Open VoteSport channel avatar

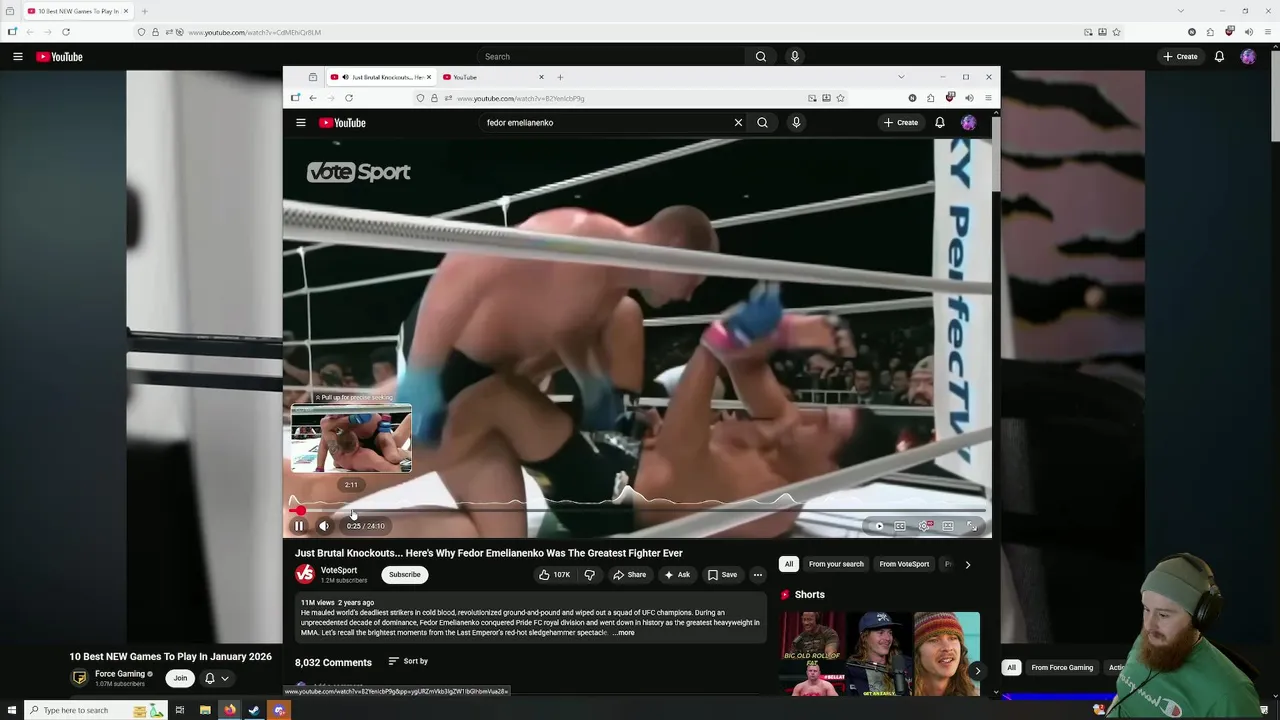pyautogui.click(x=305, y=574)
